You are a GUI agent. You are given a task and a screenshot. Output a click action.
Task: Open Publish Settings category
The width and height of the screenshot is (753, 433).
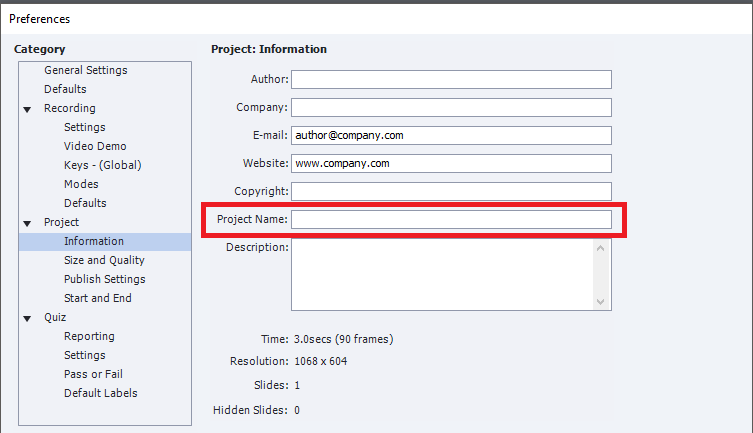tap(104, 279)
